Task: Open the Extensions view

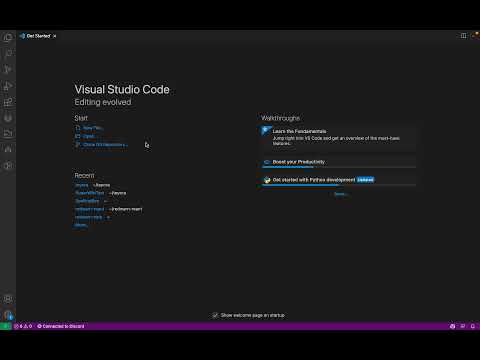Action: pyautogui.click(x=8, y=102)
